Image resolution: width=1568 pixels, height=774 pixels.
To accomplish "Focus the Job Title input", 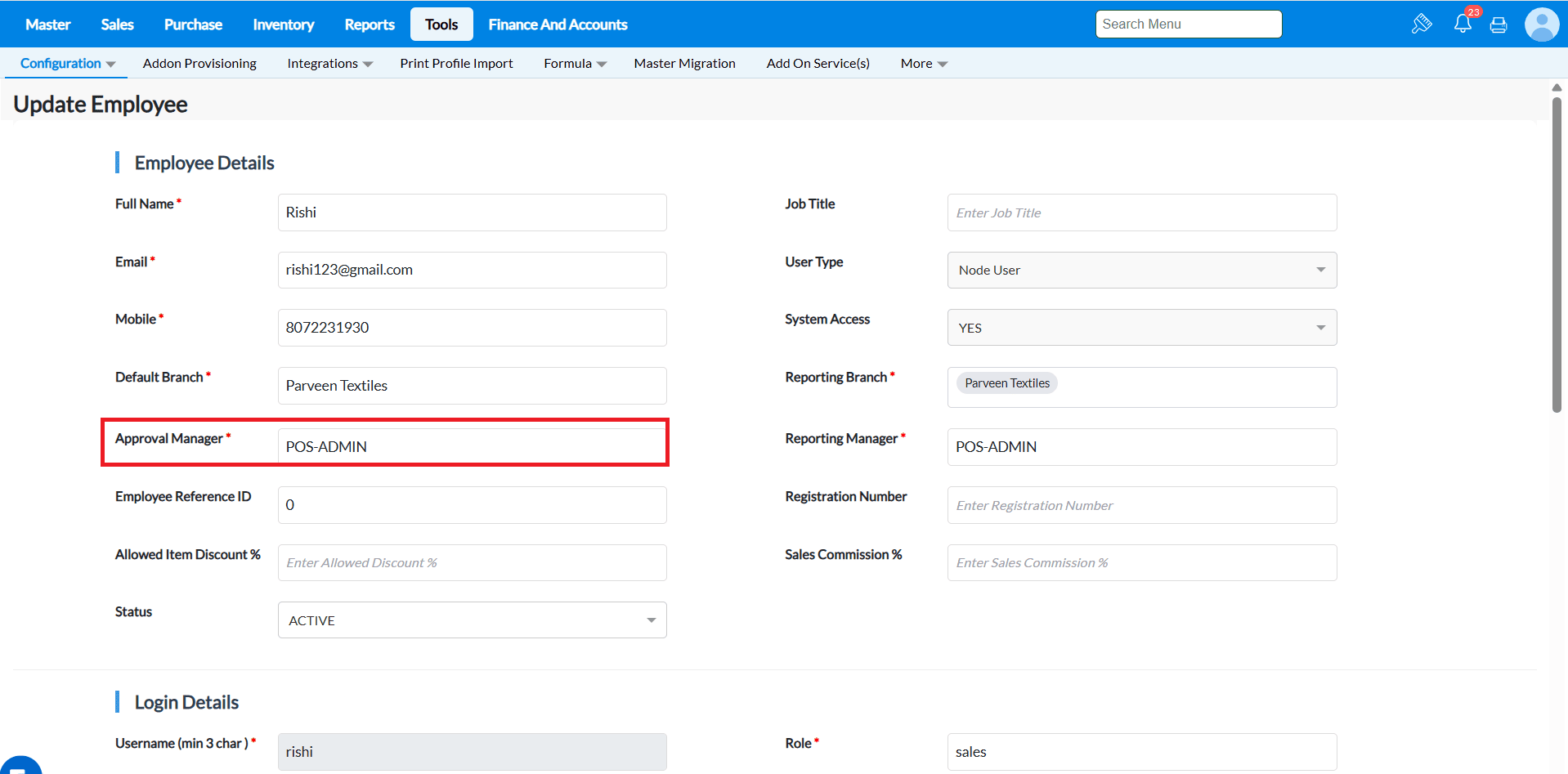I will pyautogui.click(x=1141, y=213).
